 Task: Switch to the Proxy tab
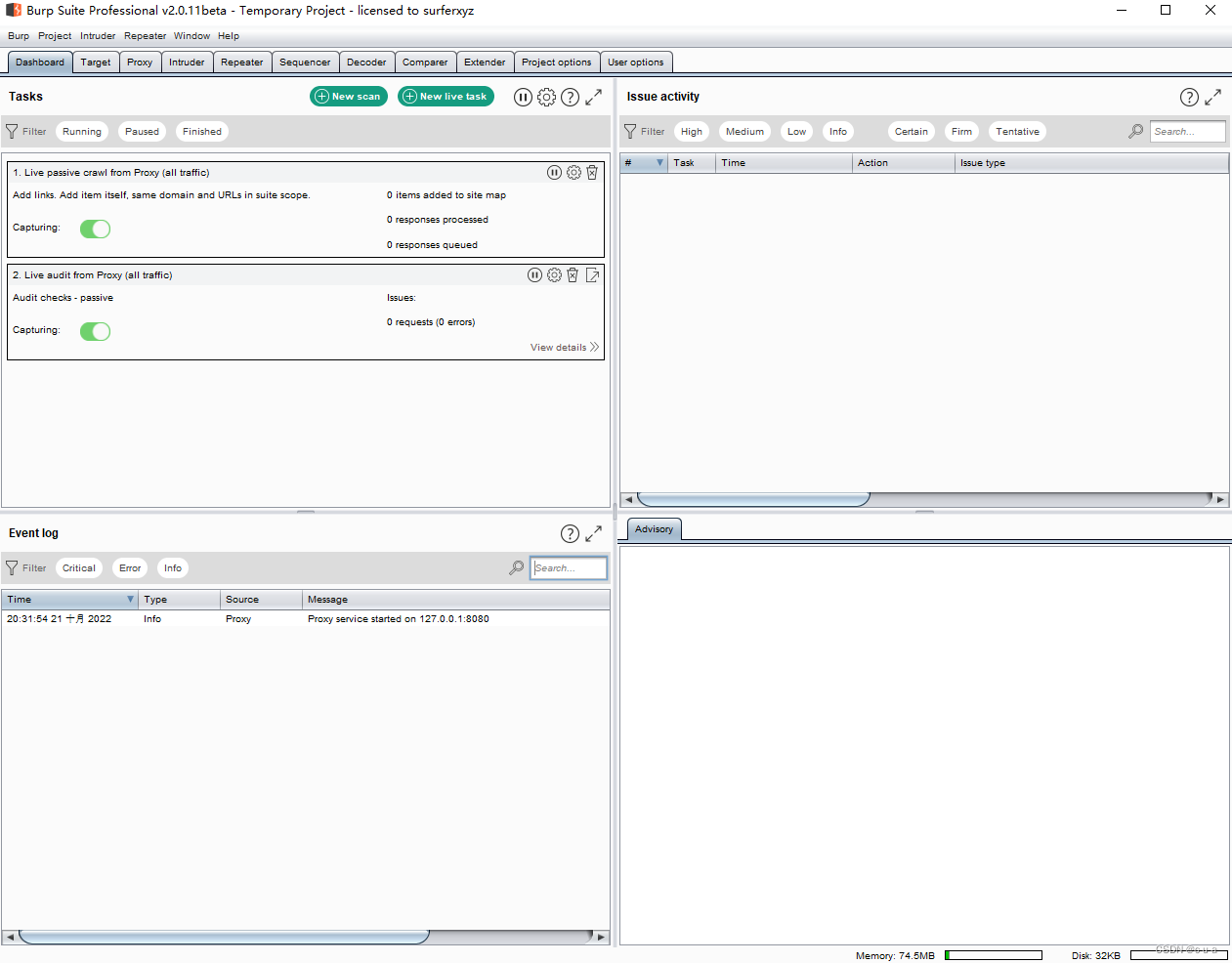point(140,63)
